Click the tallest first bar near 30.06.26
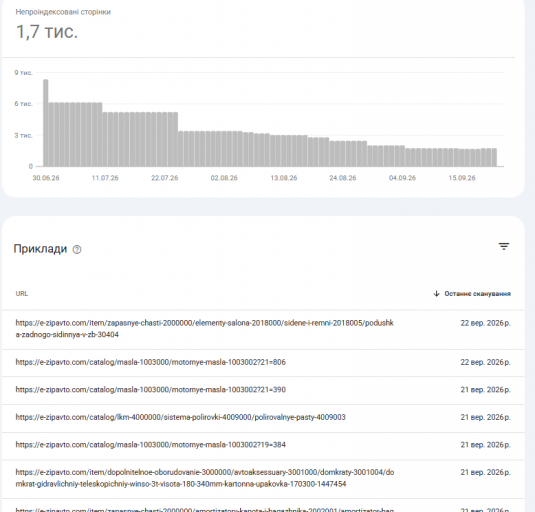535x512 pixels. tap(46, 123)
